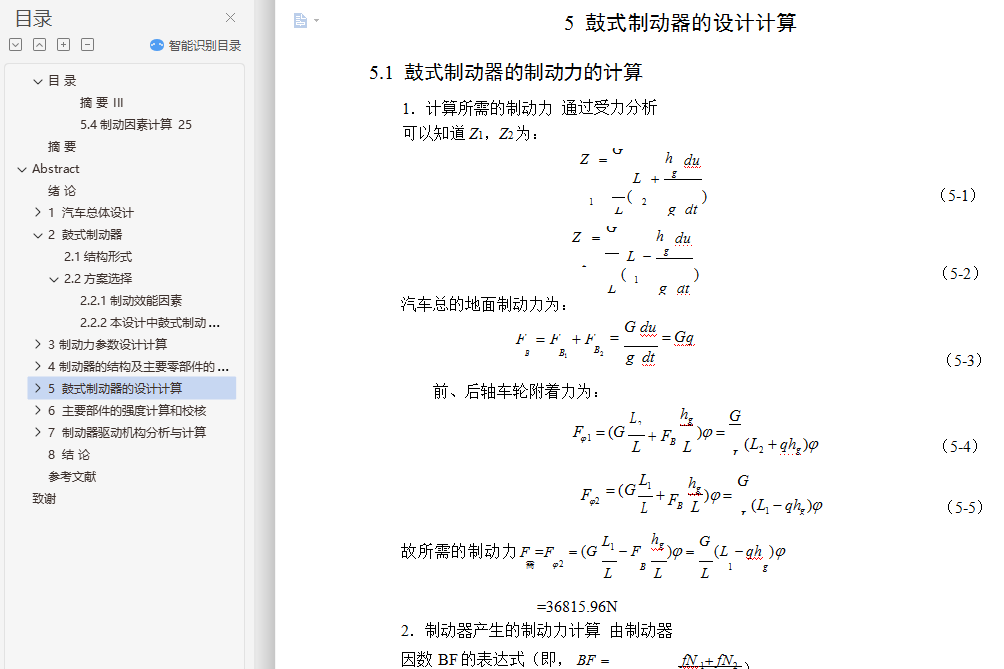Navigate to the 绪 论 heading
Image resolution: width=1004 pixels, height=669 pixels.
coord(62,191)
